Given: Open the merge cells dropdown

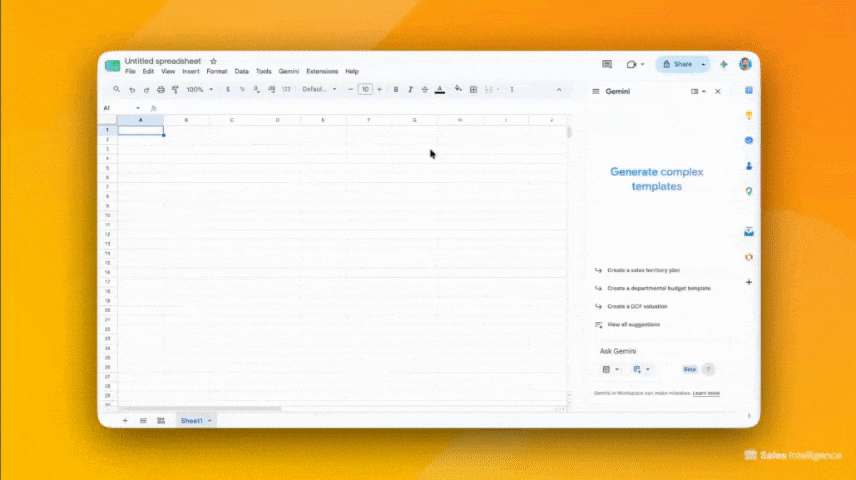Looking at the screenshot, I should pyautogui.click(x=498, y=90).
